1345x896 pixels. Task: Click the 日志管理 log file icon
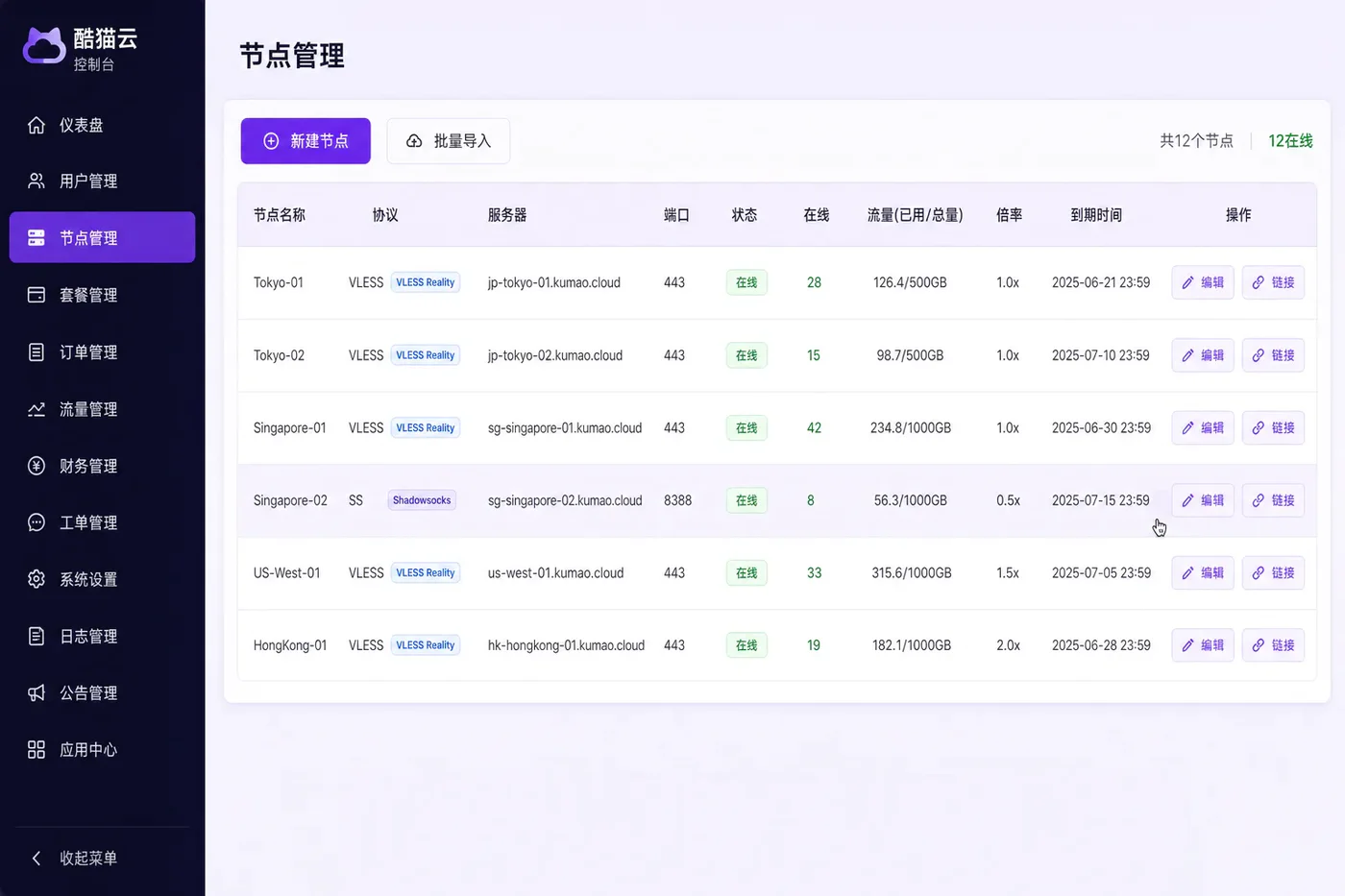pyautogui.click(x=37, y=636)
